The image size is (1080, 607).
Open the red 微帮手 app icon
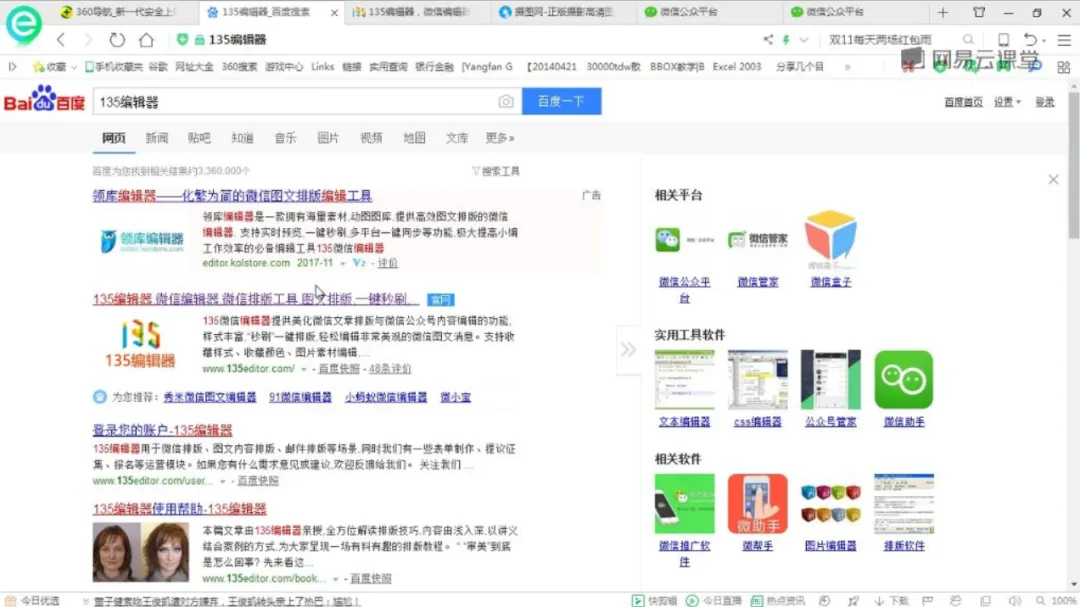(758, 504)
